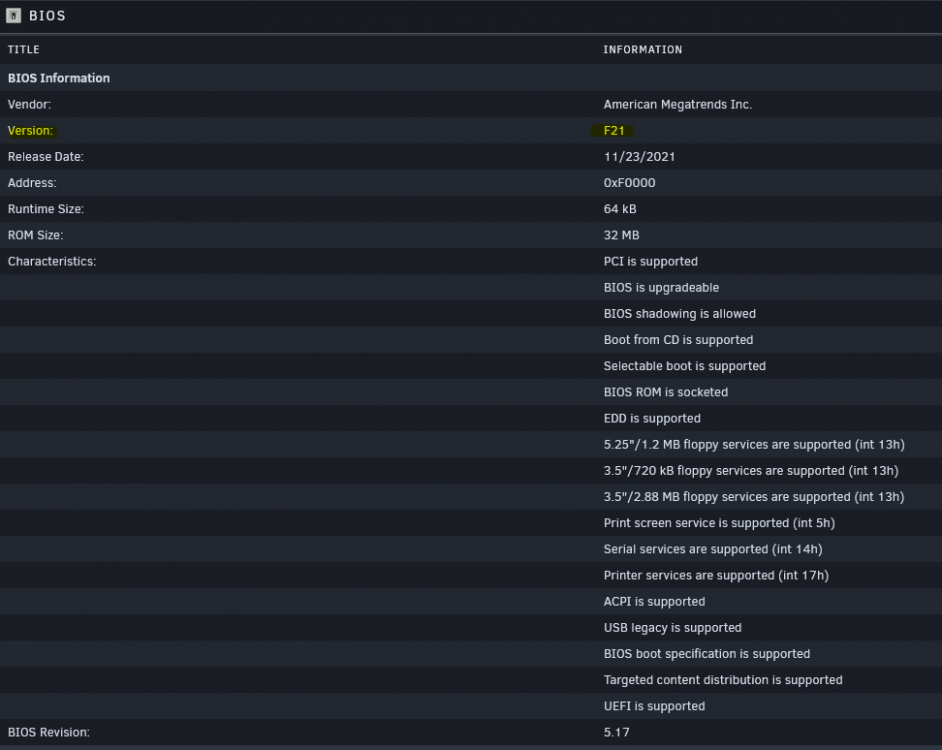Select the USB legacy is supported entry

pyautogui.click(x=672, y=627)
